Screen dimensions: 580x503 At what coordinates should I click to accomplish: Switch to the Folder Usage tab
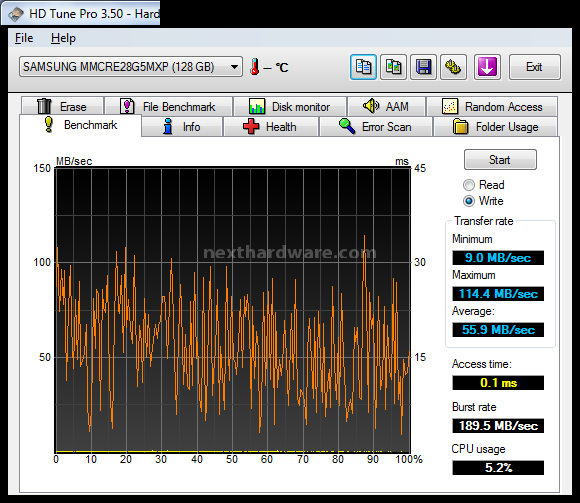pyautogui.click(x=495, y=127)
